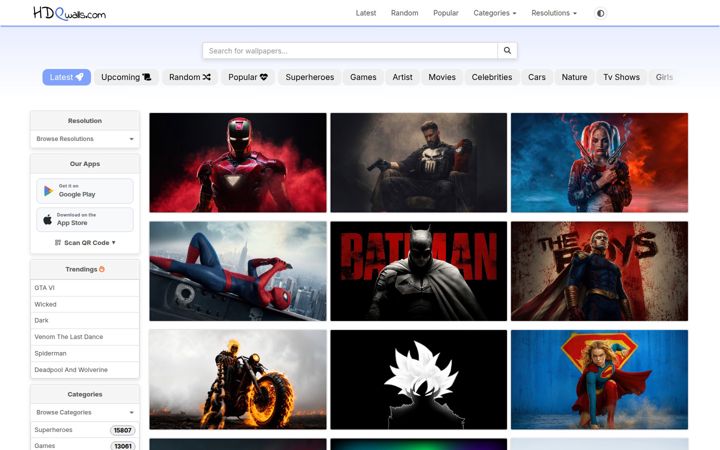Open the Celebrities category pill
This screenshot has height=450, width=720.
point(491,77)
